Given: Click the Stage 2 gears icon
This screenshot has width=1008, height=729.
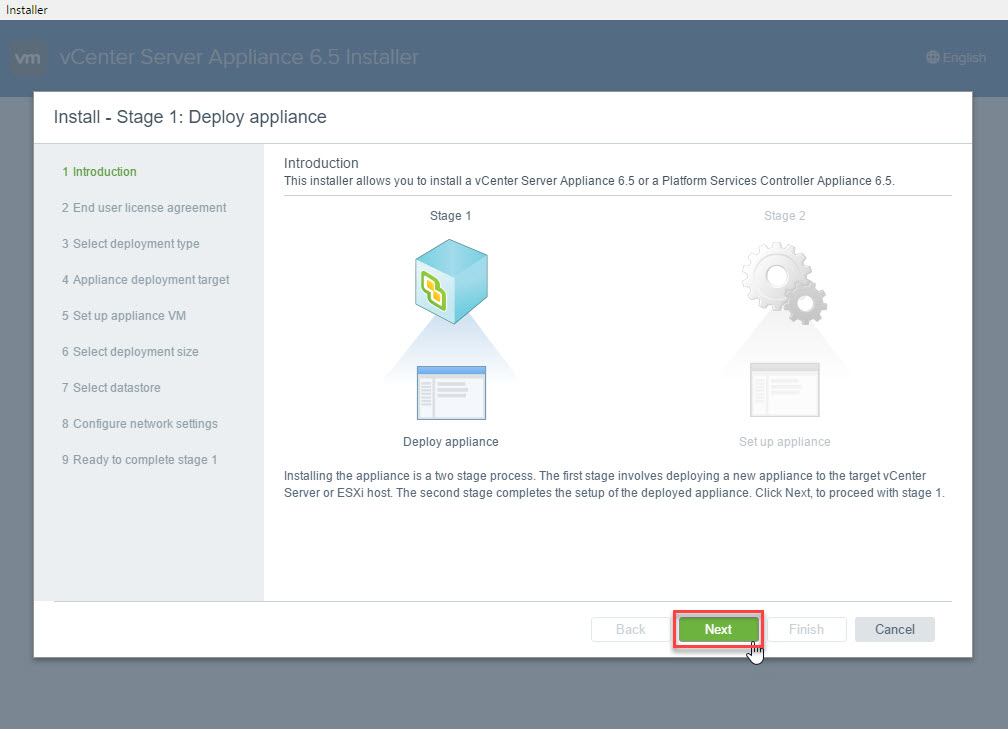Looking at the screenshot, I should 784,282.
